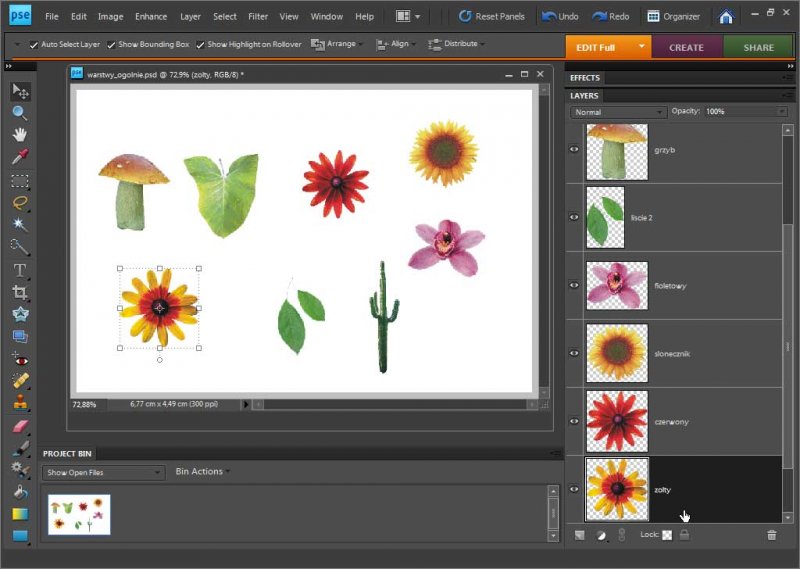Viewport: 800px width, 569px height.
Task: Click the Reset Panels button
Action: (492, 17)
